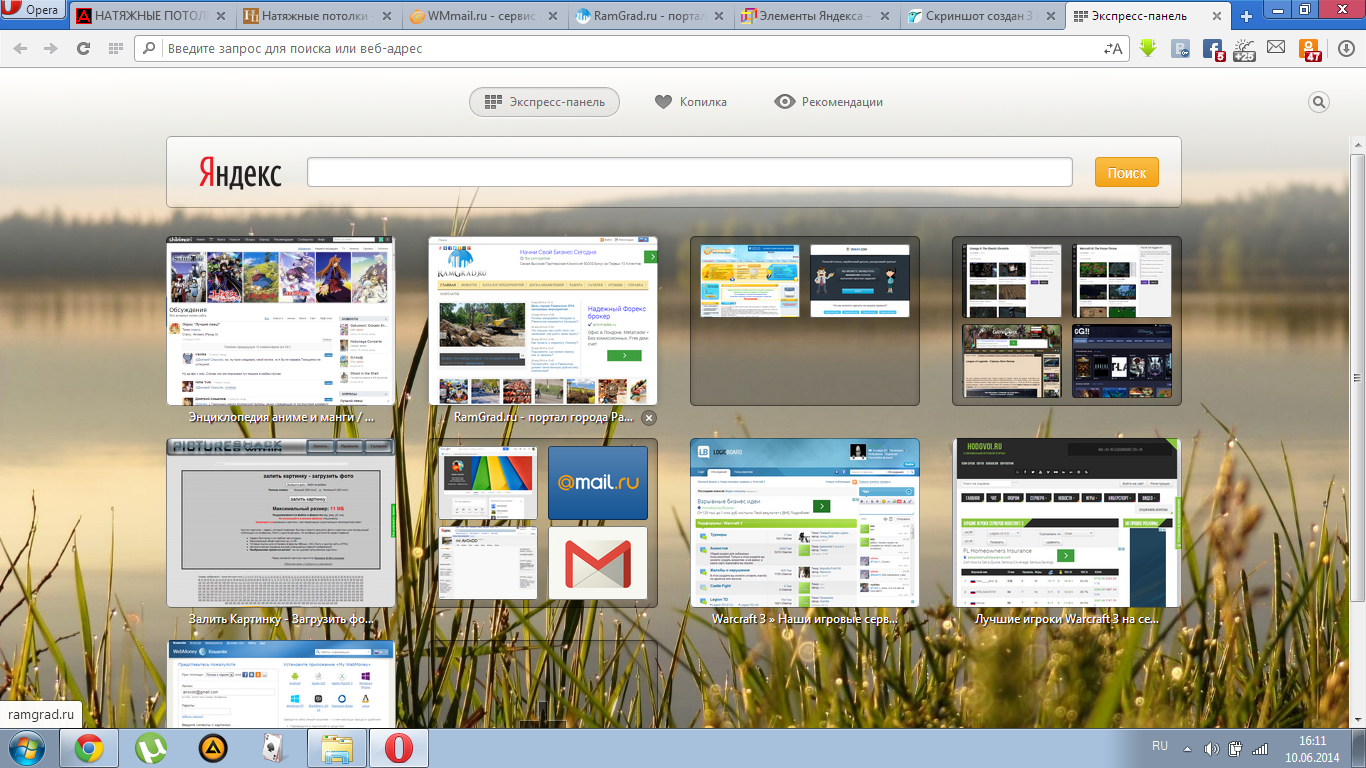Viewport: 1366px width, 768px height.
Task: Open the four-site games speed dial folder
Action: pyautogui.click(x=1067, y=321)
